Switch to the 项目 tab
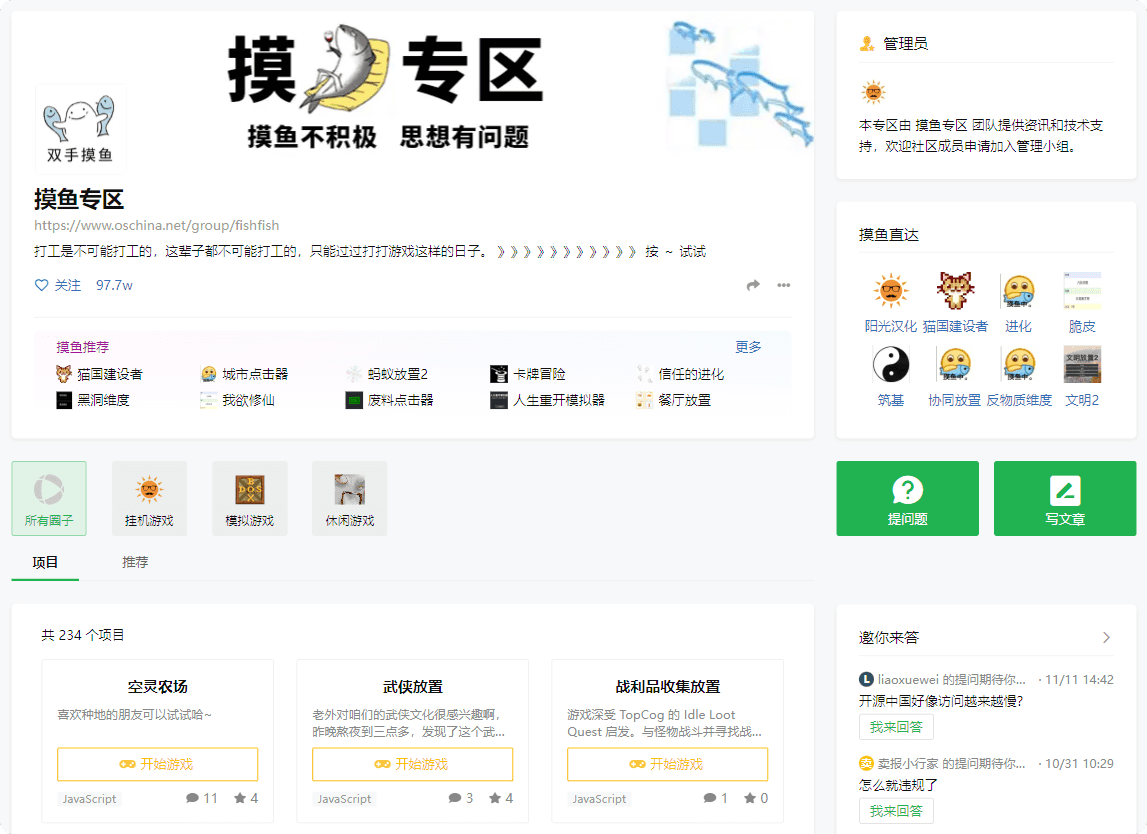 pos(45,562)
